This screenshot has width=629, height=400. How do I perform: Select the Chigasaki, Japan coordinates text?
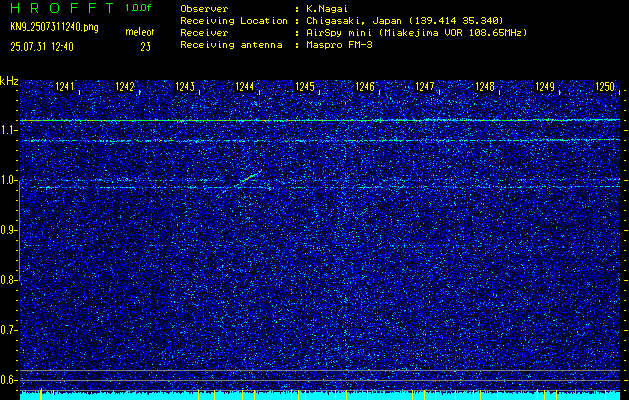405,21
